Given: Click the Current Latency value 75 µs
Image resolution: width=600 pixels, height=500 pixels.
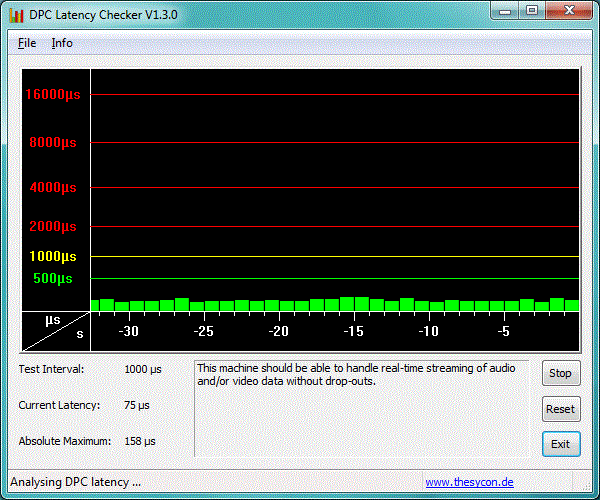Looking at the screenshot, I should [137, 405].
